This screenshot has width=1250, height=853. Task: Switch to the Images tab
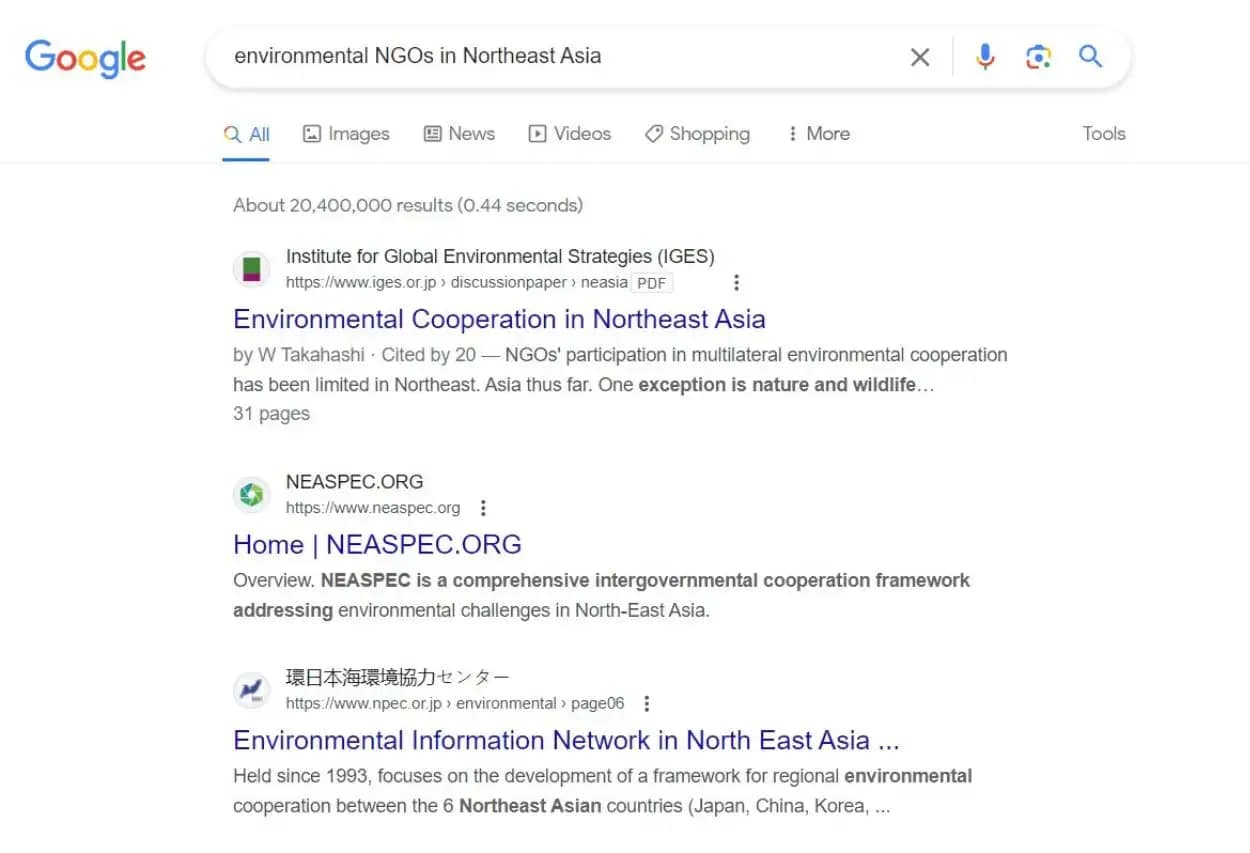coord(346,134)
